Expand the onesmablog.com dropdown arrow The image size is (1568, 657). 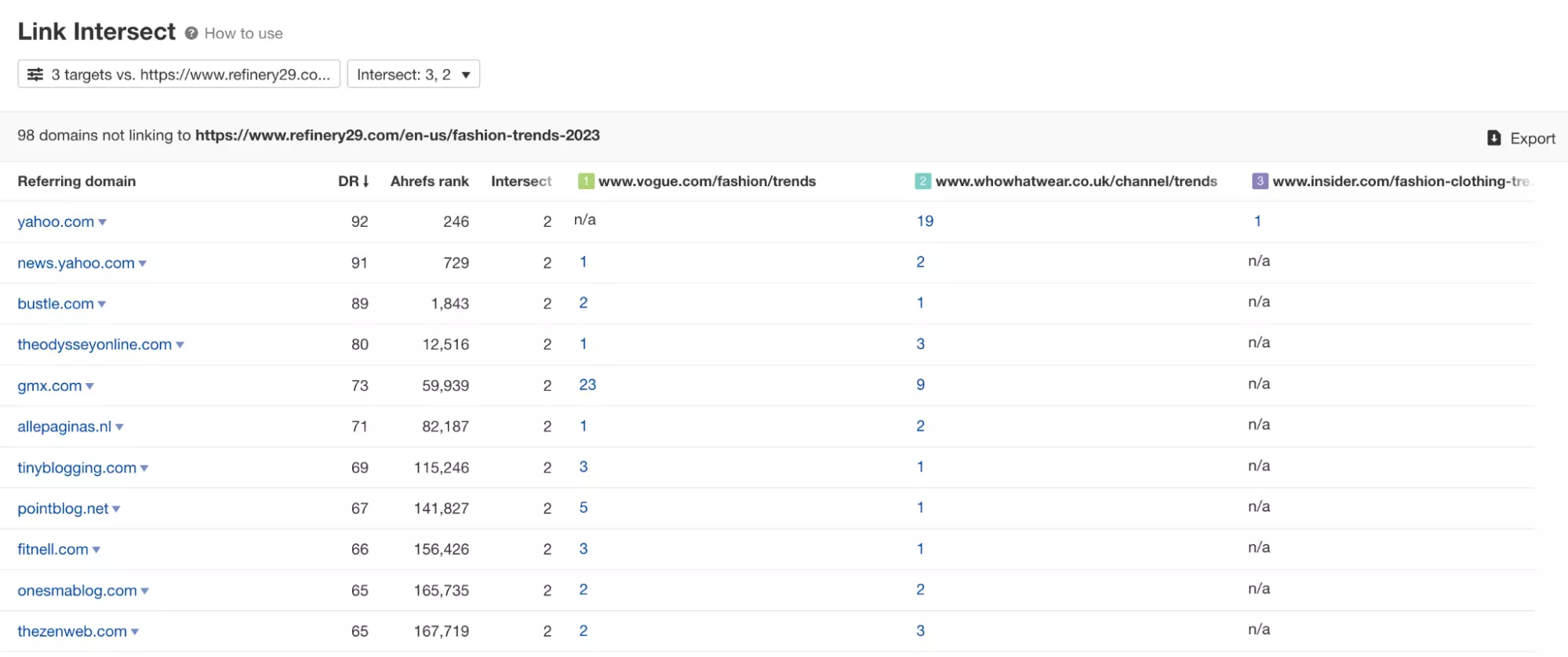click(x=145, y=591)
